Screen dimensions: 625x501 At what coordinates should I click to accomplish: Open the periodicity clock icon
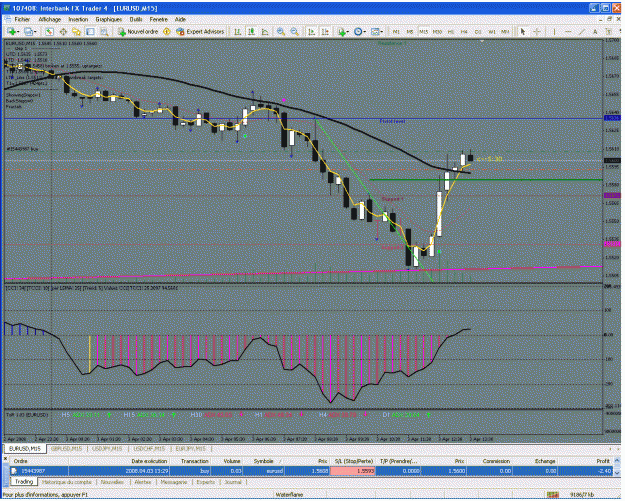click(x=358, y=31)
